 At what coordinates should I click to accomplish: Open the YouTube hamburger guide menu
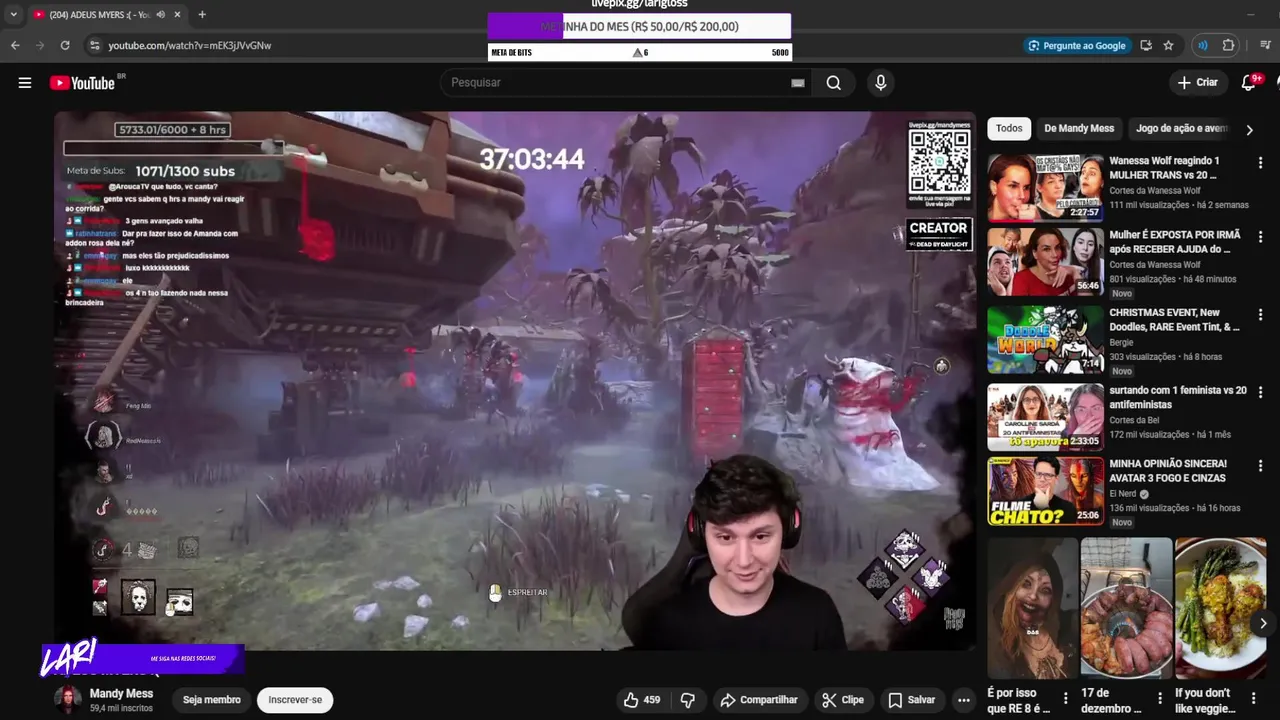(25, 83)
